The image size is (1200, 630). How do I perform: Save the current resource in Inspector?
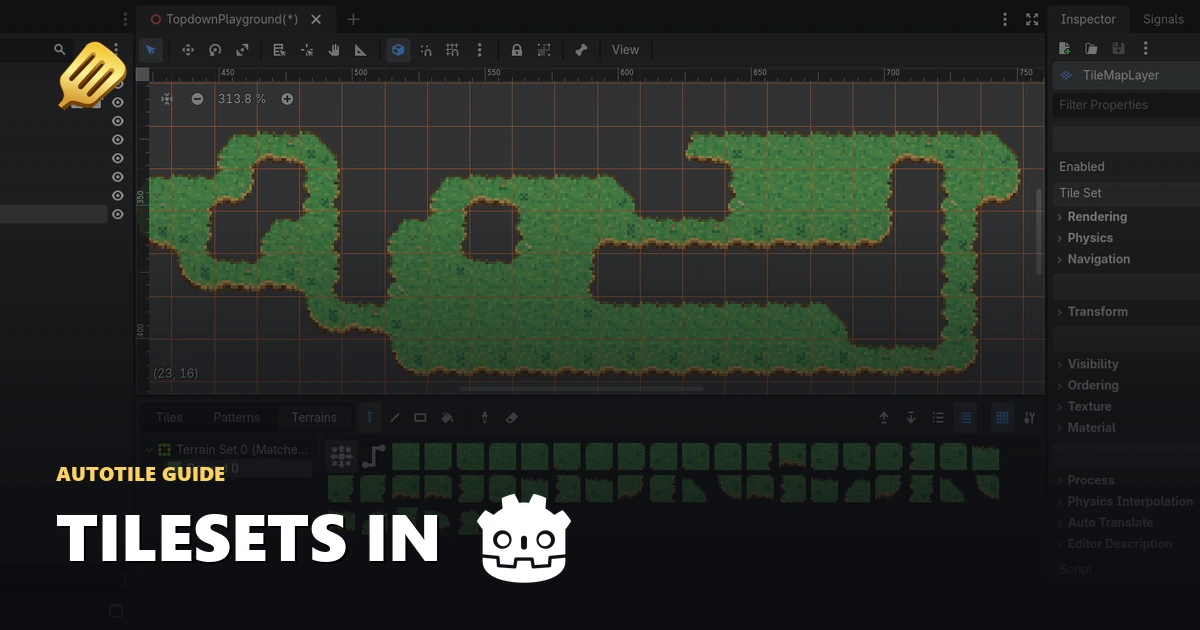tap(1118, 48)
